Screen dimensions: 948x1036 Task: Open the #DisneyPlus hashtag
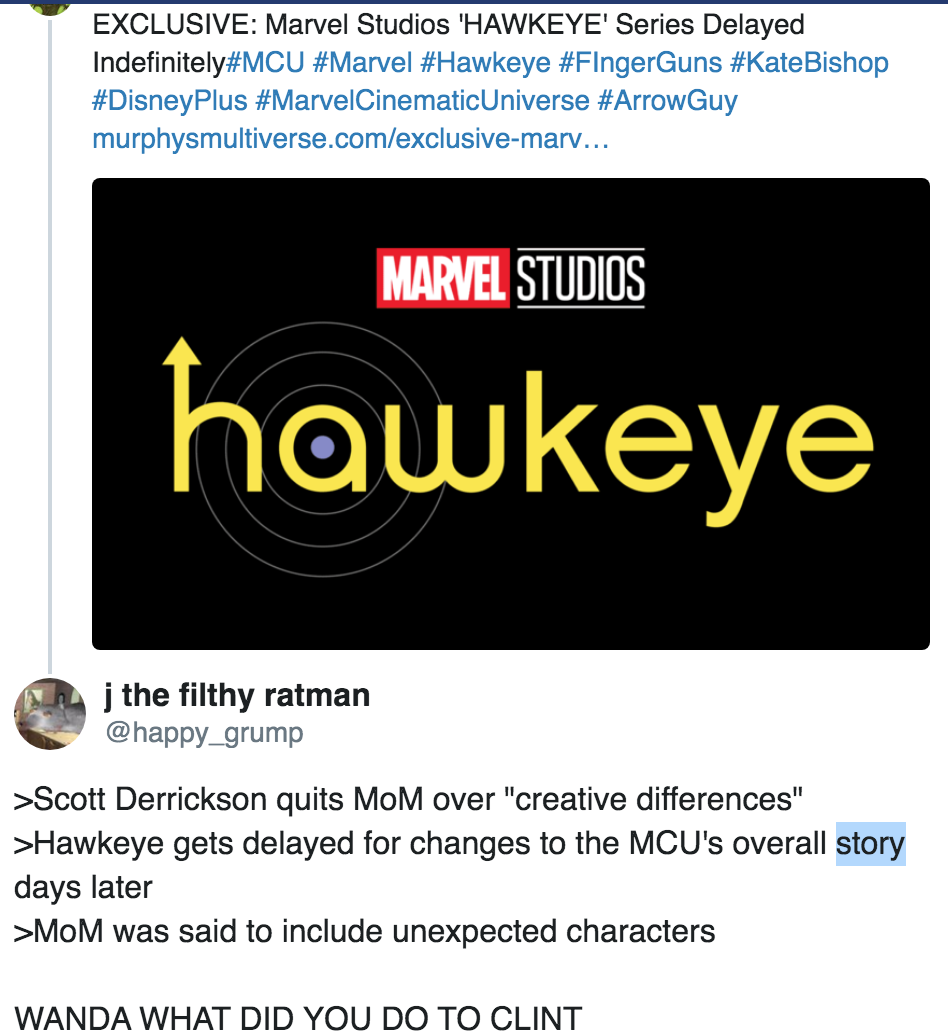(170, 100)
